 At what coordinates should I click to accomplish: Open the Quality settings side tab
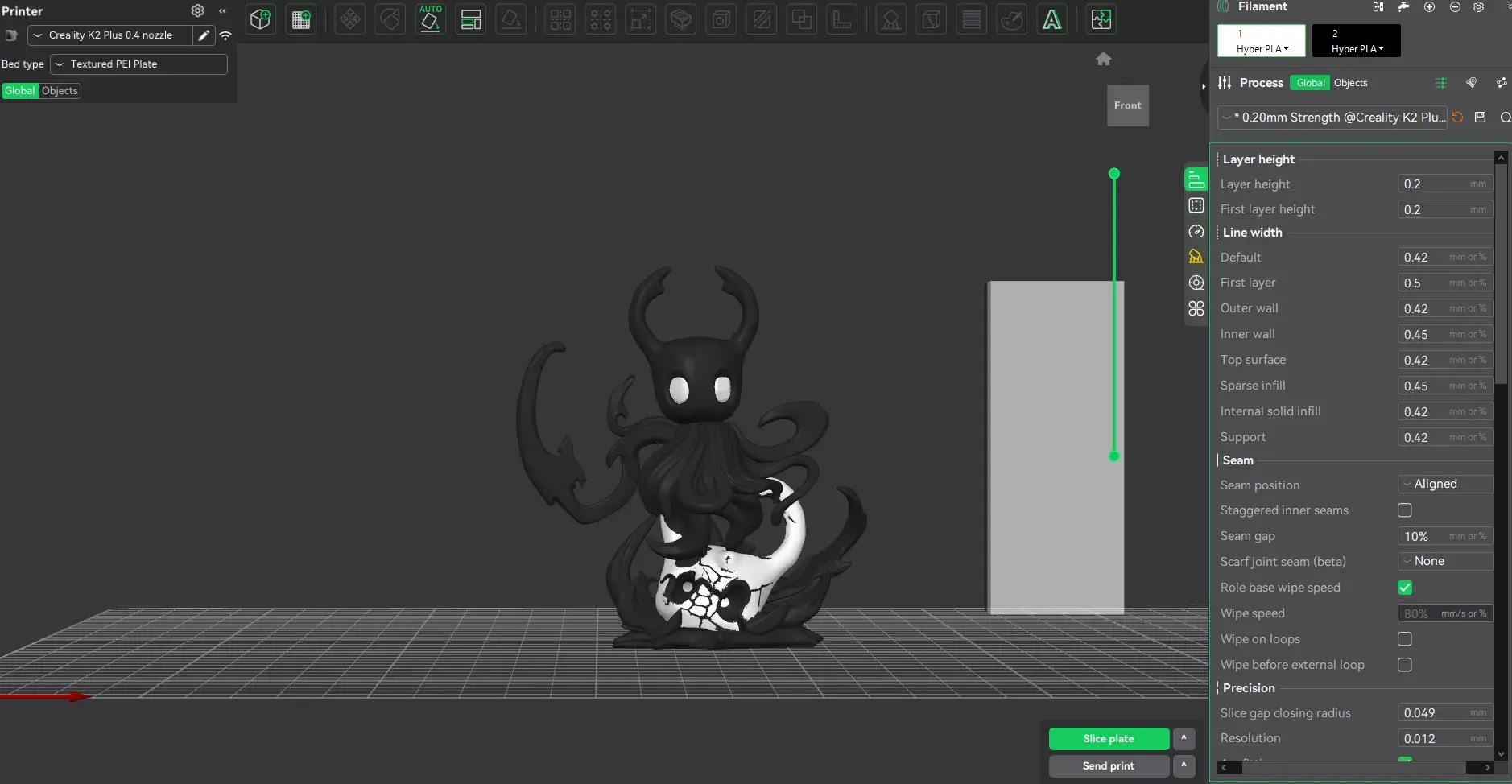(1196, 179)
